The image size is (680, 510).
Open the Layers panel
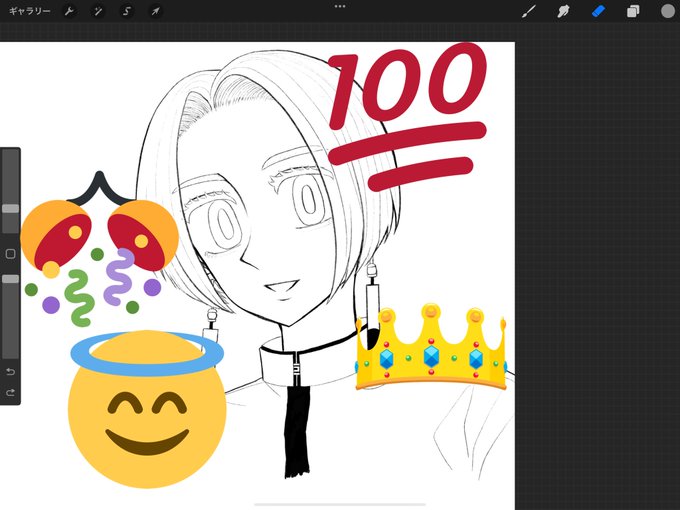[x=633, y=11]
